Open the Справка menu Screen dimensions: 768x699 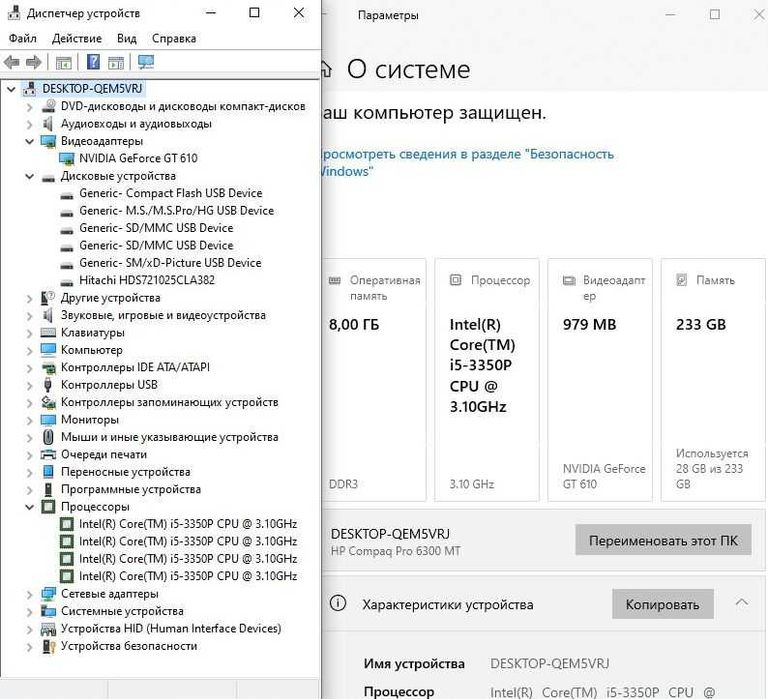pyautogui.click(x=174, y=38)
